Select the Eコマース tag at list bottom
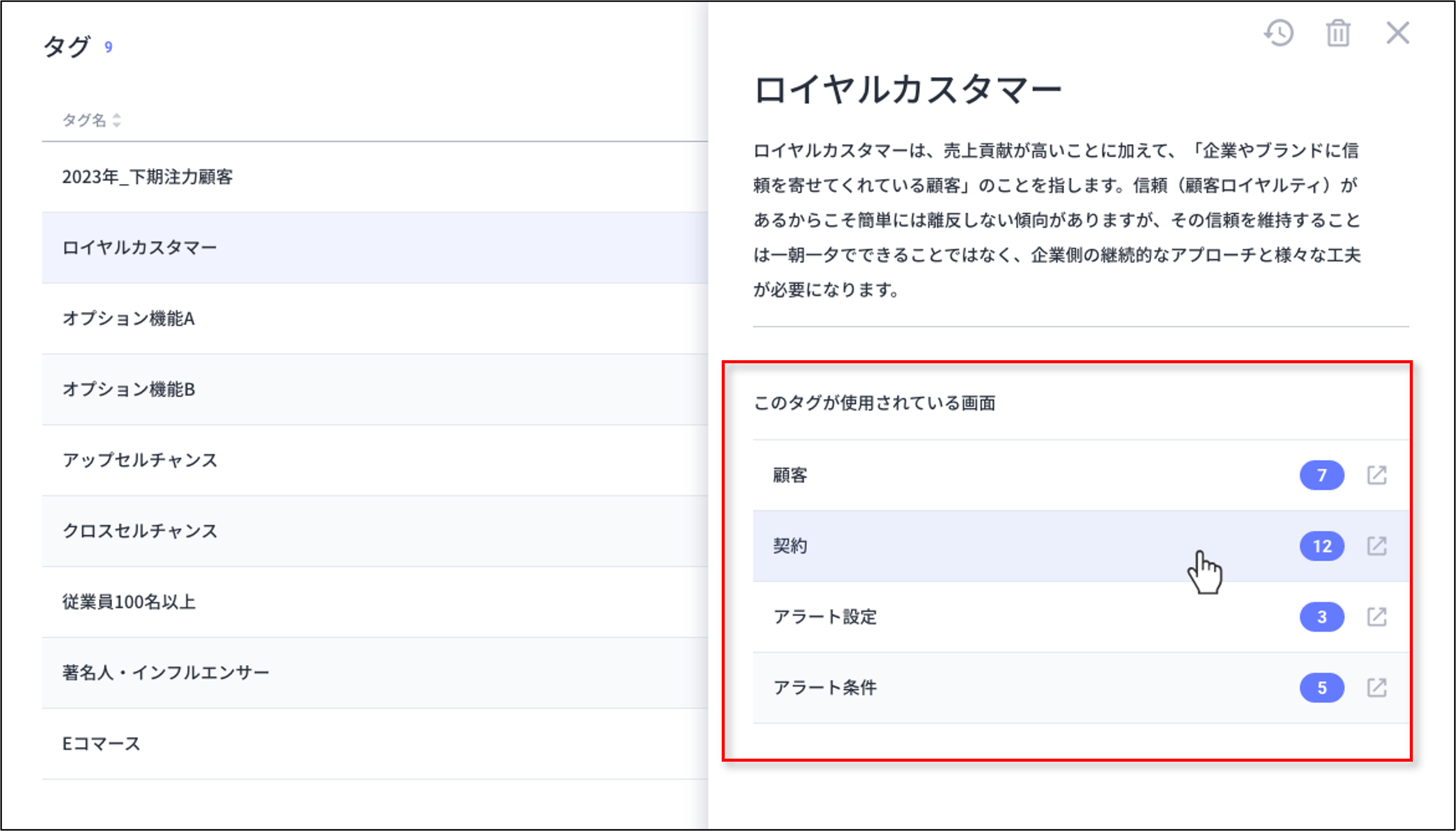Screen dimensions: 1456x831 tap(100, 743)
